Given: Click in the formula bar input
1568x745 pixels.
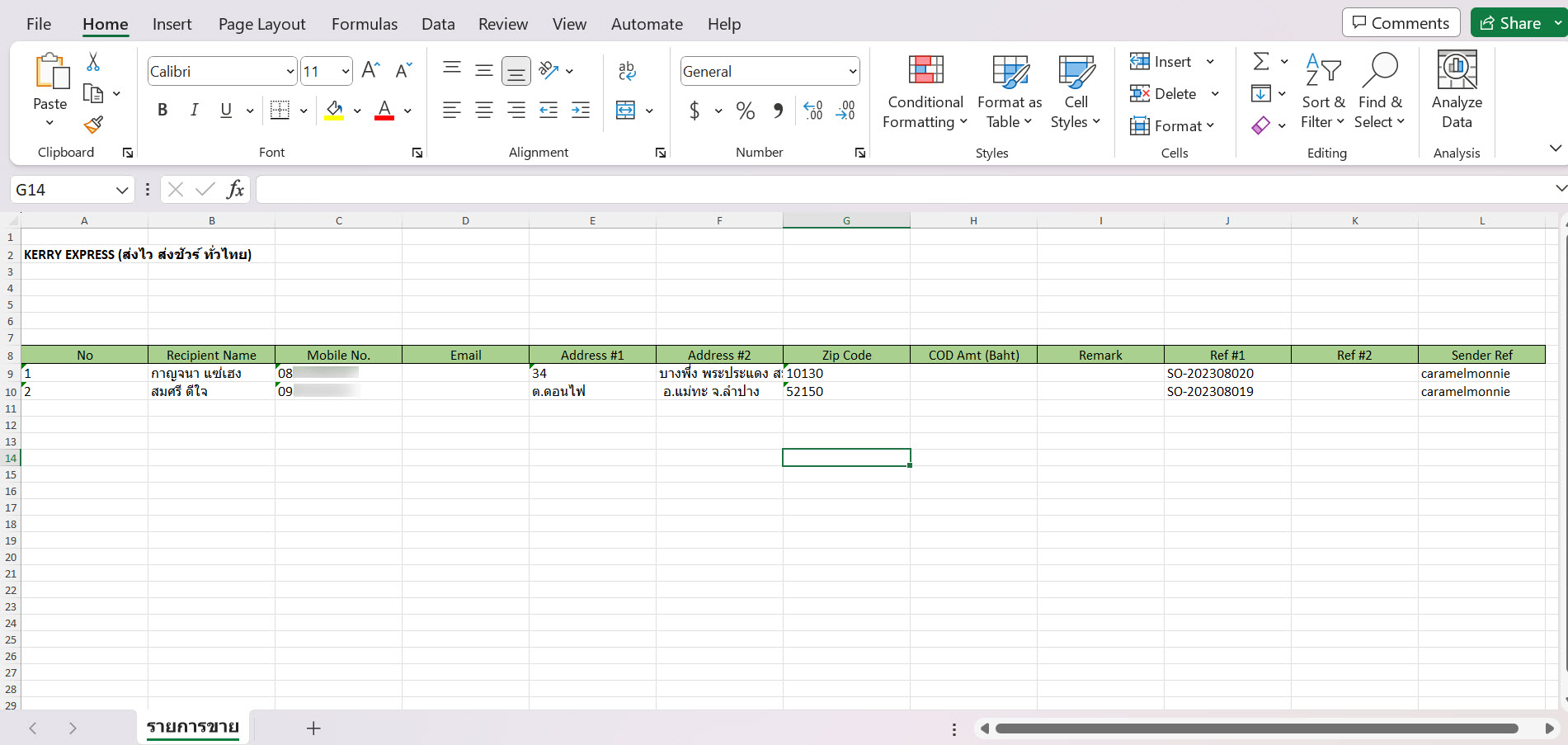Looking at the screenshot, I should pos(903,190).
